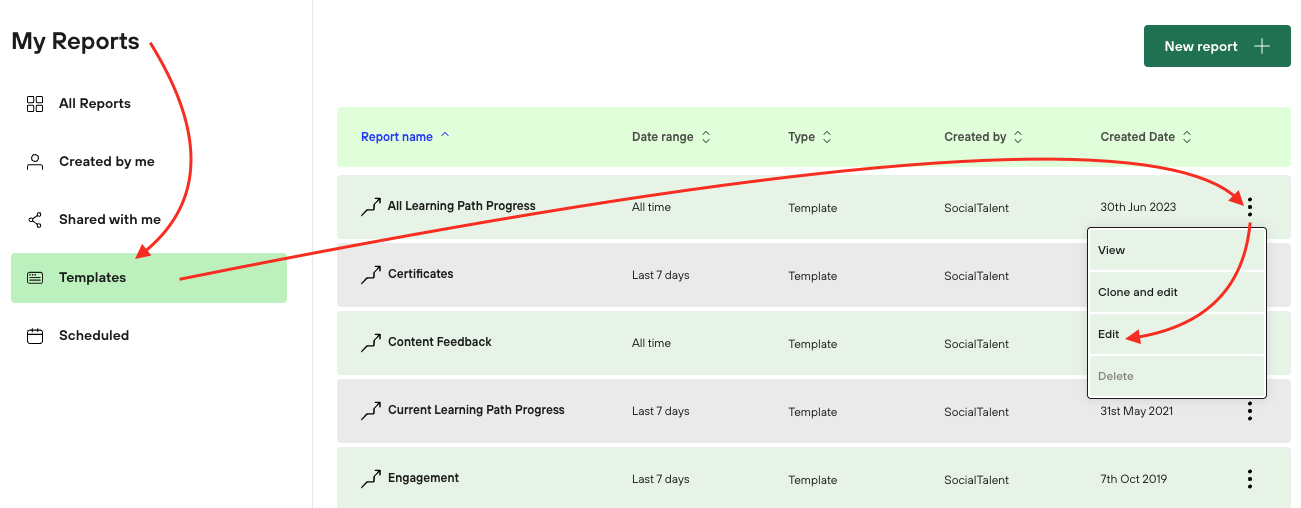Click the Shared with me share icon
1301x508 pixels.
pyautogui.click(x=35, y=220)
